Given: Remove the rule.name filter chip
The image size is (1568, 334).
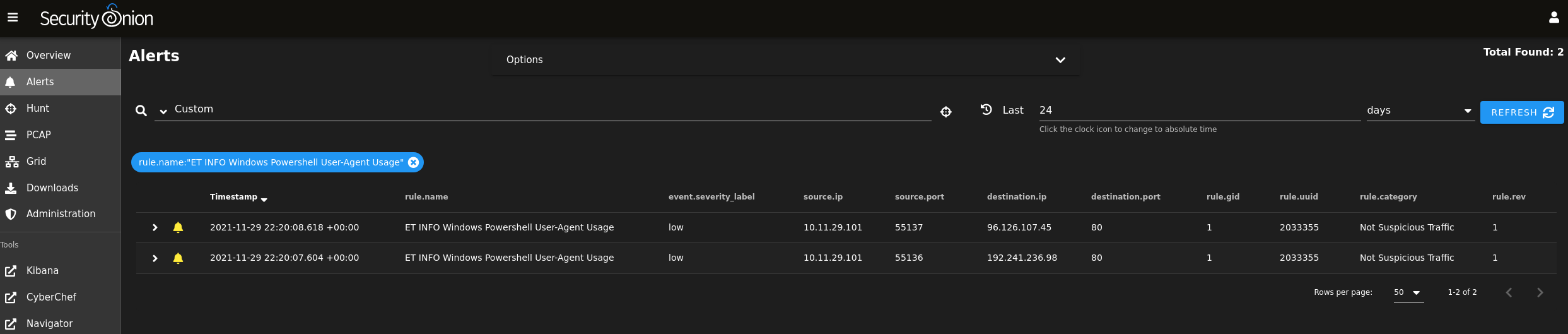Looking at the screenshot, I should click(x=413, y=162).
